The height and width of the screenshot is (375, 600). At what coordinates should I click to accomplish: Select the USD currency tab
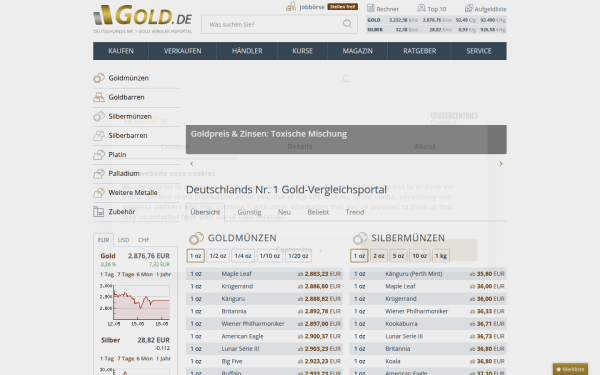click(x=123, y=240)
